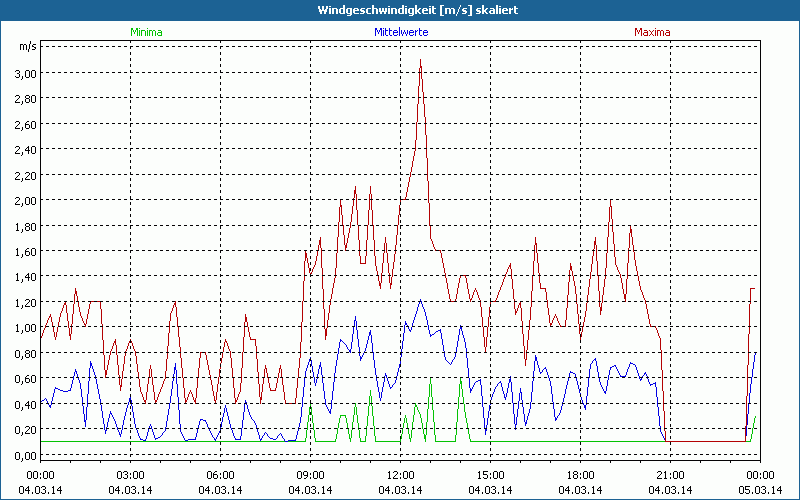The image size is (800, 500).
Task: Click the 2,60 y-axis label
Action: 25,124
